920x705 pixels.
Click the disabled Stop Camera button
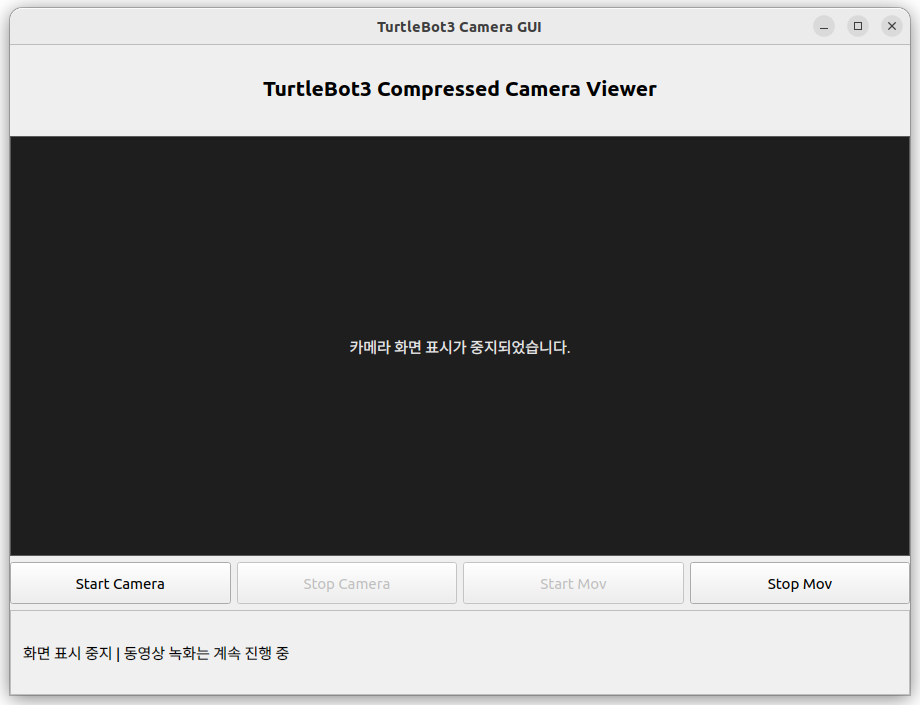click(347, 583)
